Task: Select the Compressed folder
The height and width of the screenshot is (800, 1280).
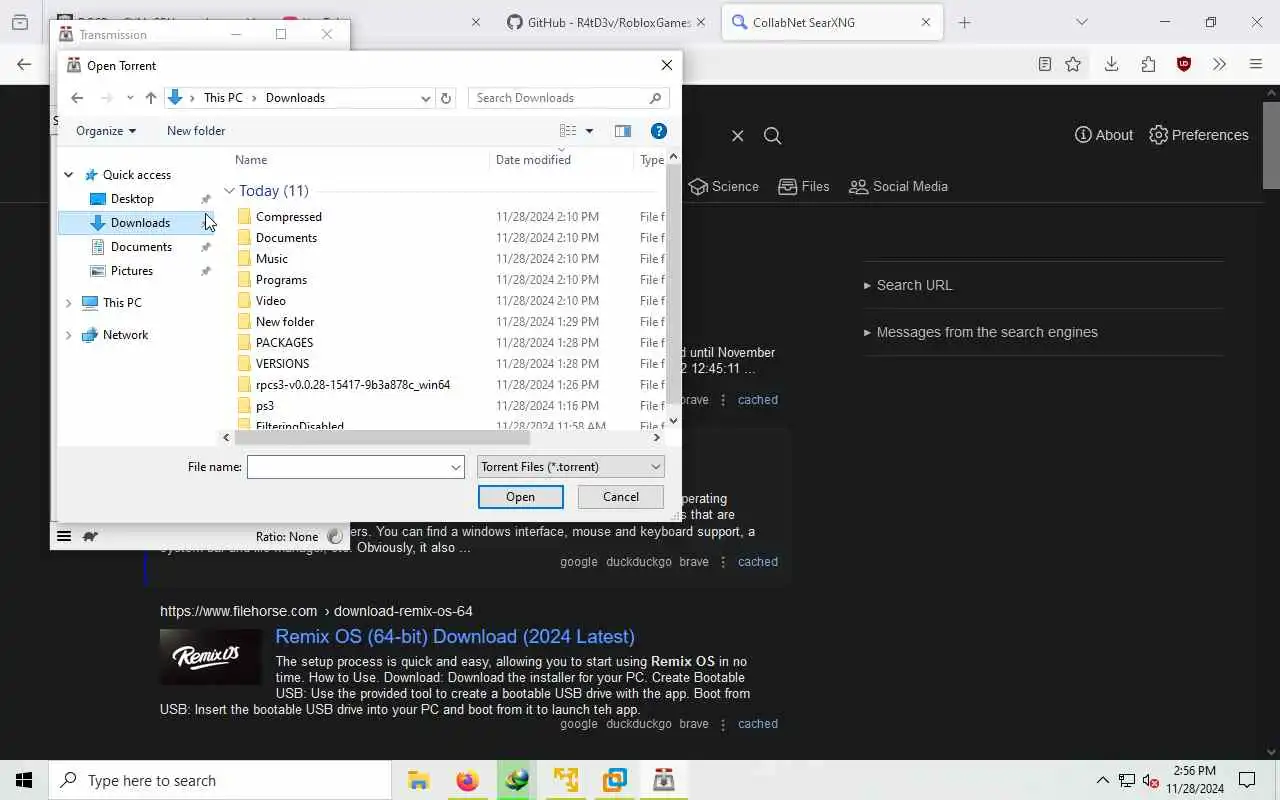Action: tap(289, 217)
